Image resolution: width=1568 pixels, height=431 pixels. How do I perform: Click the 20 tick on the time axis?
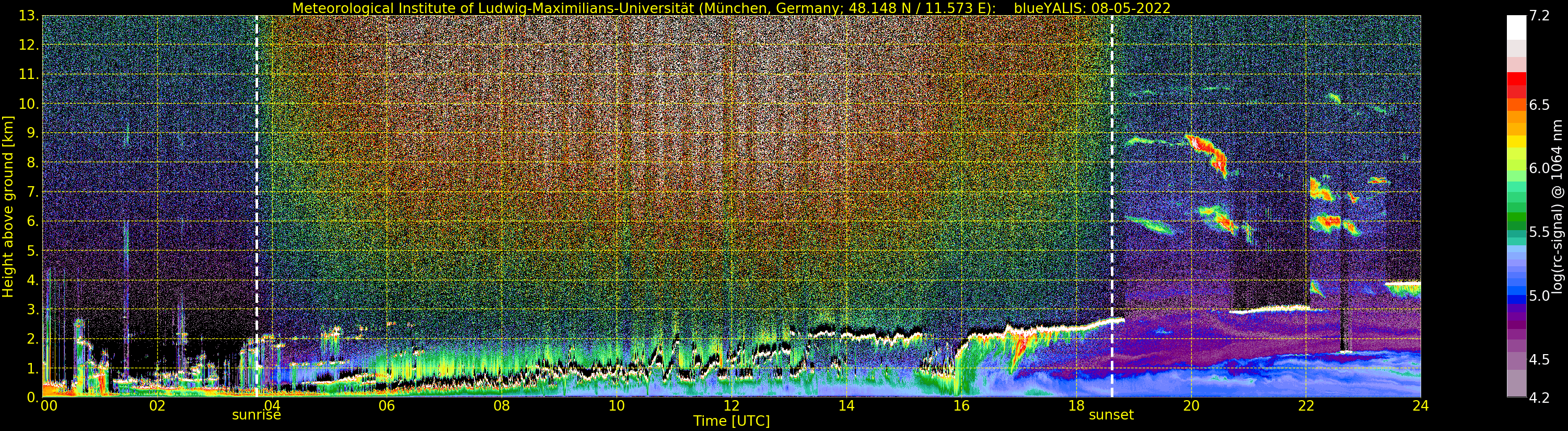click(1191, 406)
